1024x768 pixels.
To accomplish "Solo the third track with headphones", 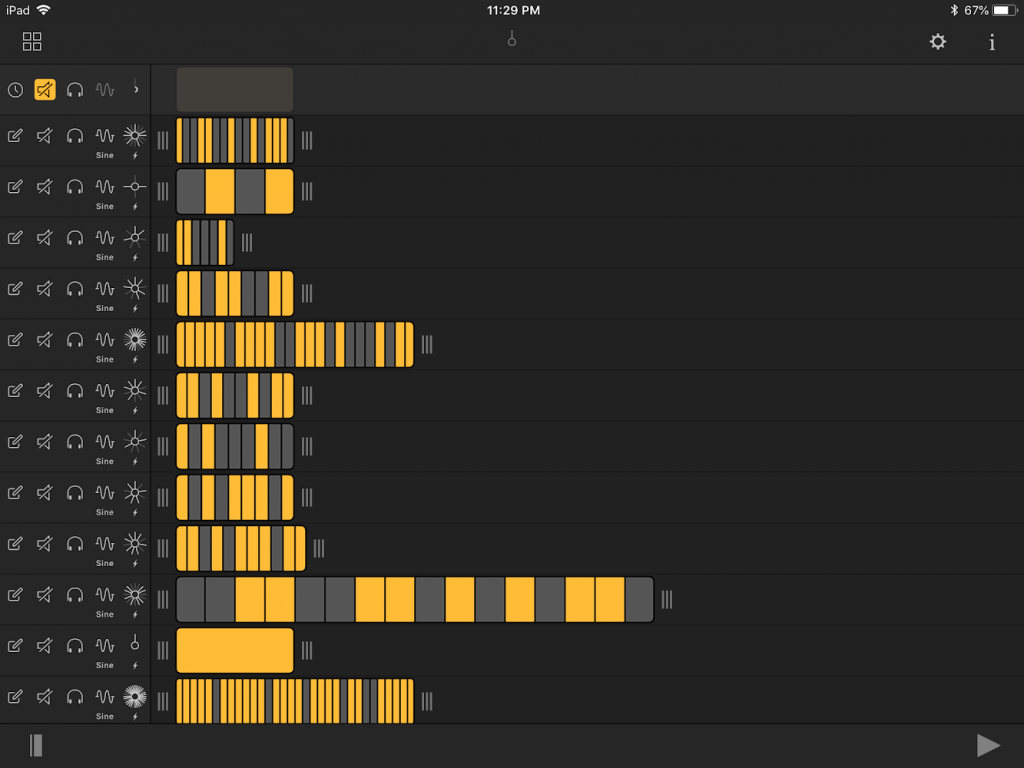I will click(75, 238).
